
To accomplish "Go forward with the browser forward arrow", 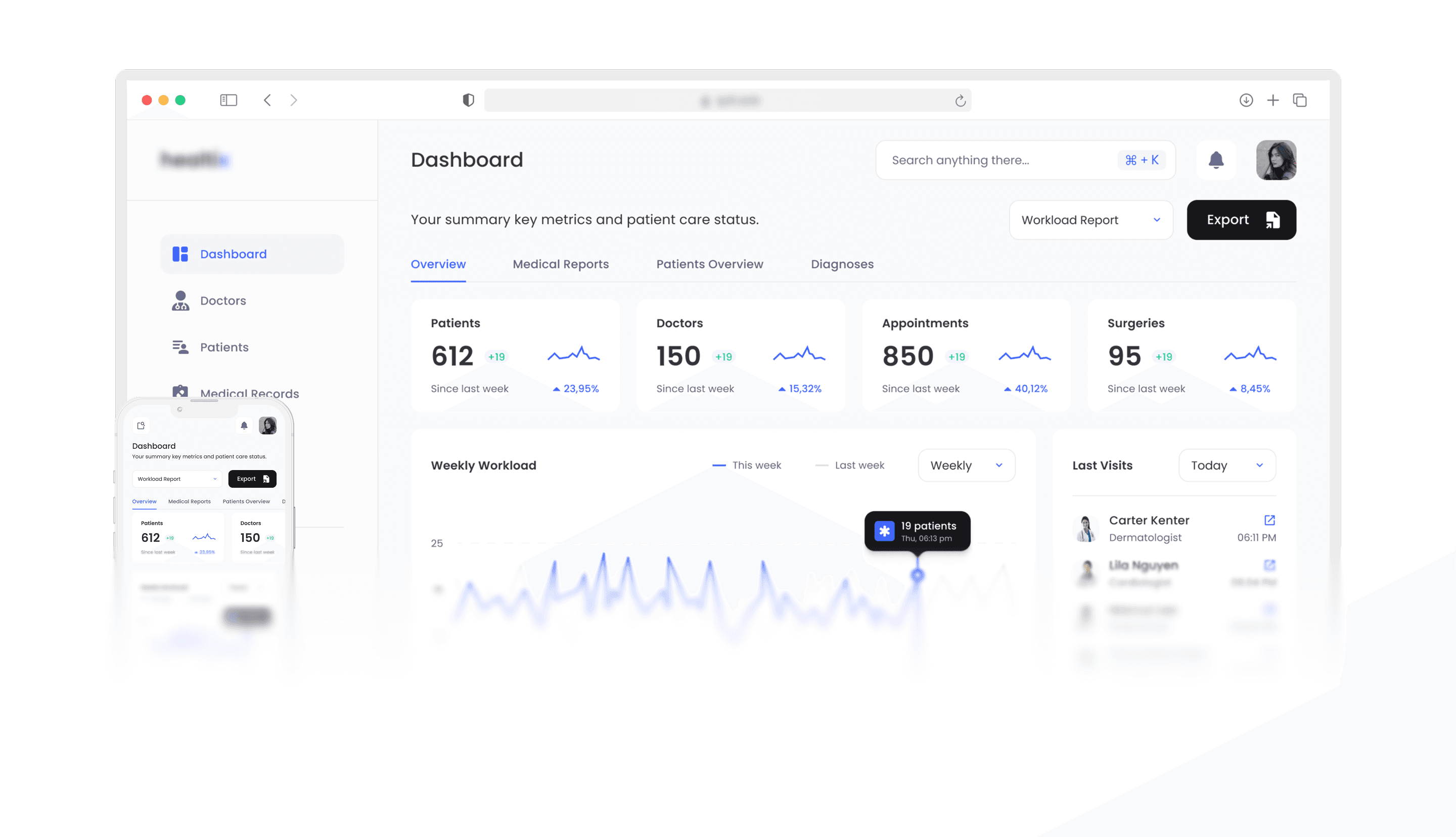I will click(294, 100).
